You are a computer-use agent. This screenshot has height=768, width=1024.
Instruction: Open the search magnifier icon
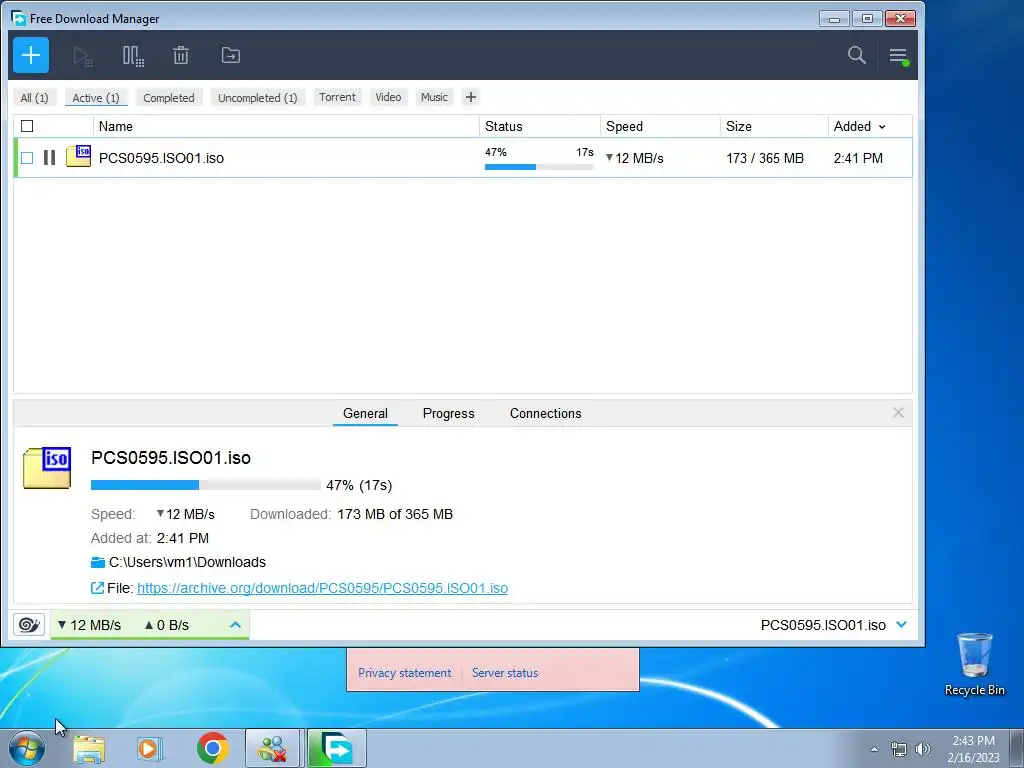coord(857,55)
